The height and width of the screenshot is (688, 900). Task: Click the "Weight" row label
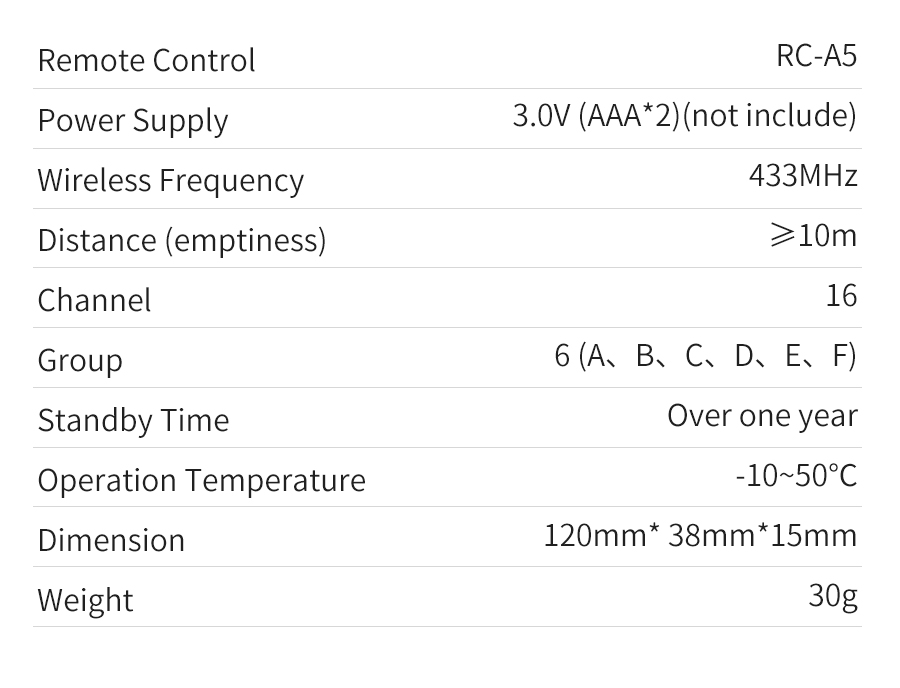(x=85, y=600)
